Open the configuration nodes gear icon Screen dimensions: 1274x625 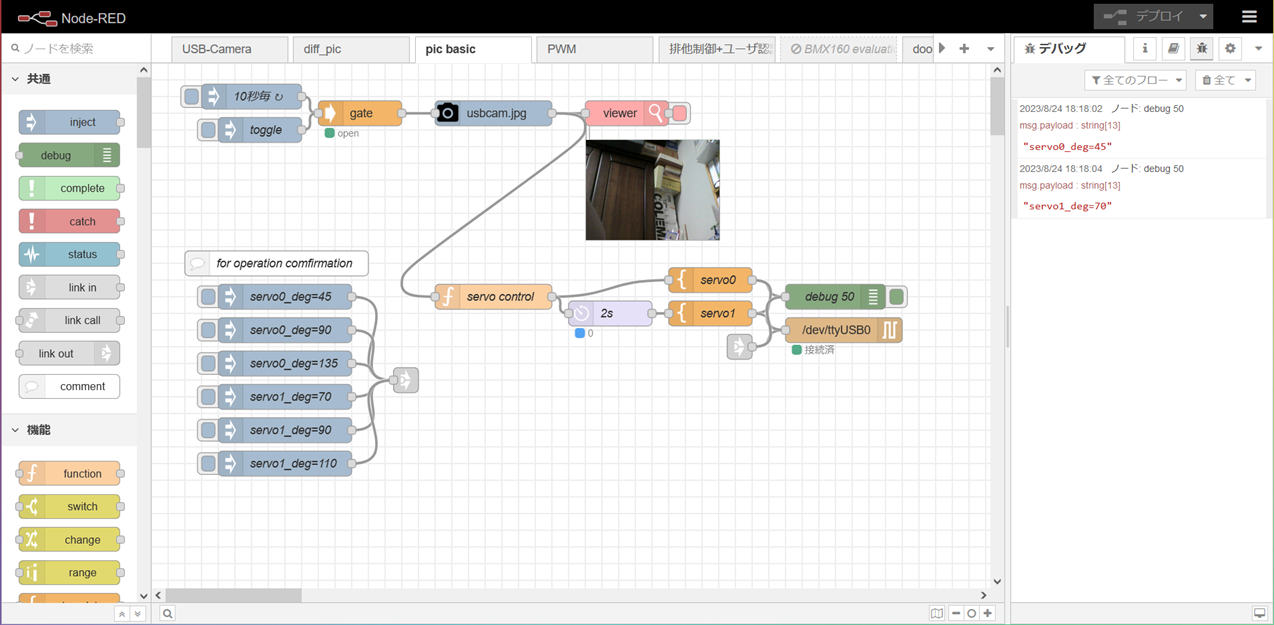[1230, 48]
